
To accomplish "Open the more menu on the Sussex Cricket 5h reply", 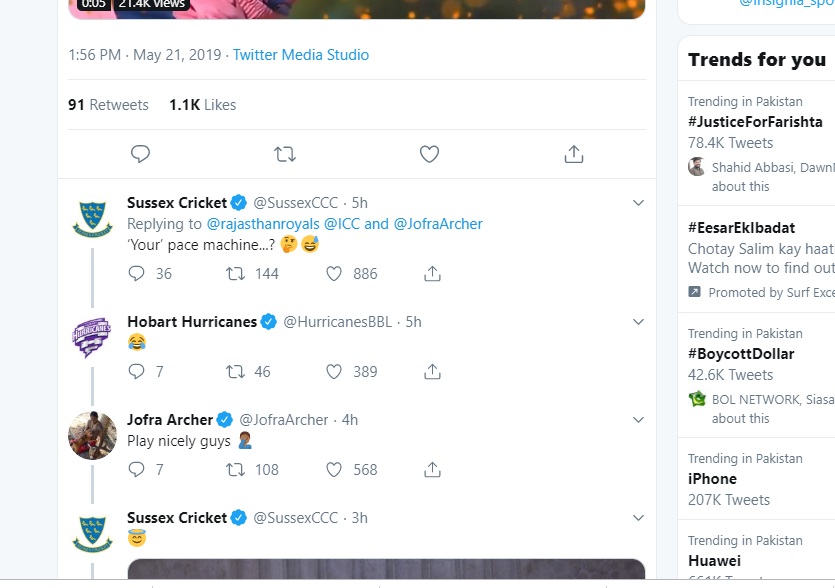I will [638, 203].
